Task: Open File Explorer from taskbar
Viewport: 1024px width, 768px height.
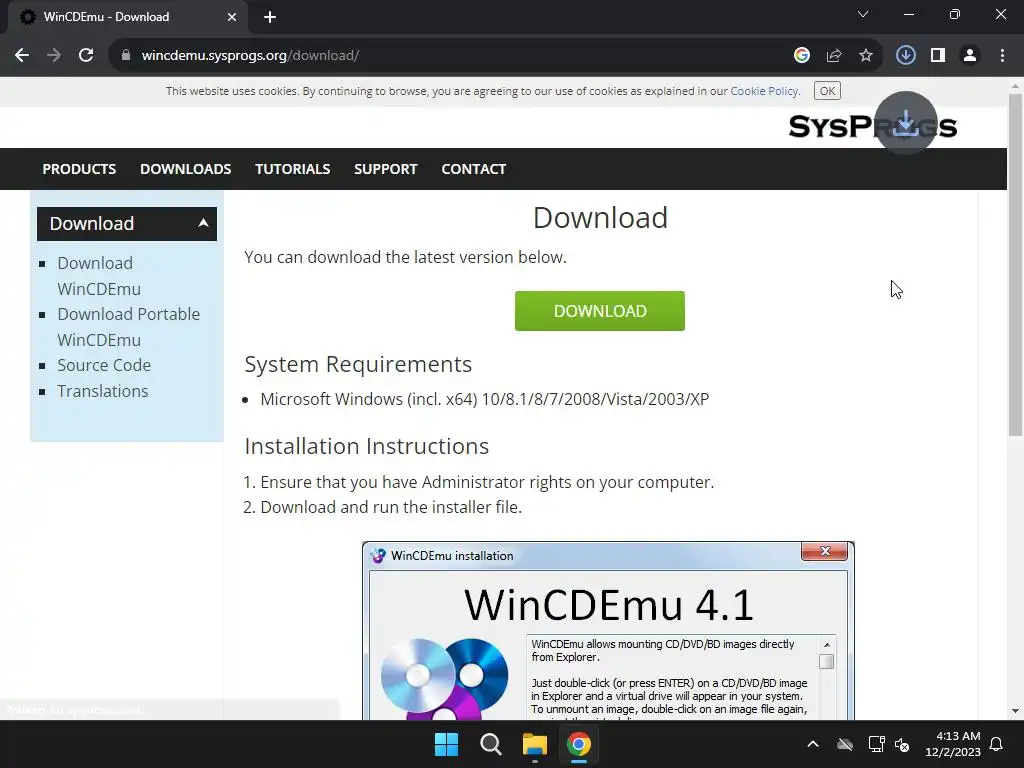Action: tap(535, 744)
